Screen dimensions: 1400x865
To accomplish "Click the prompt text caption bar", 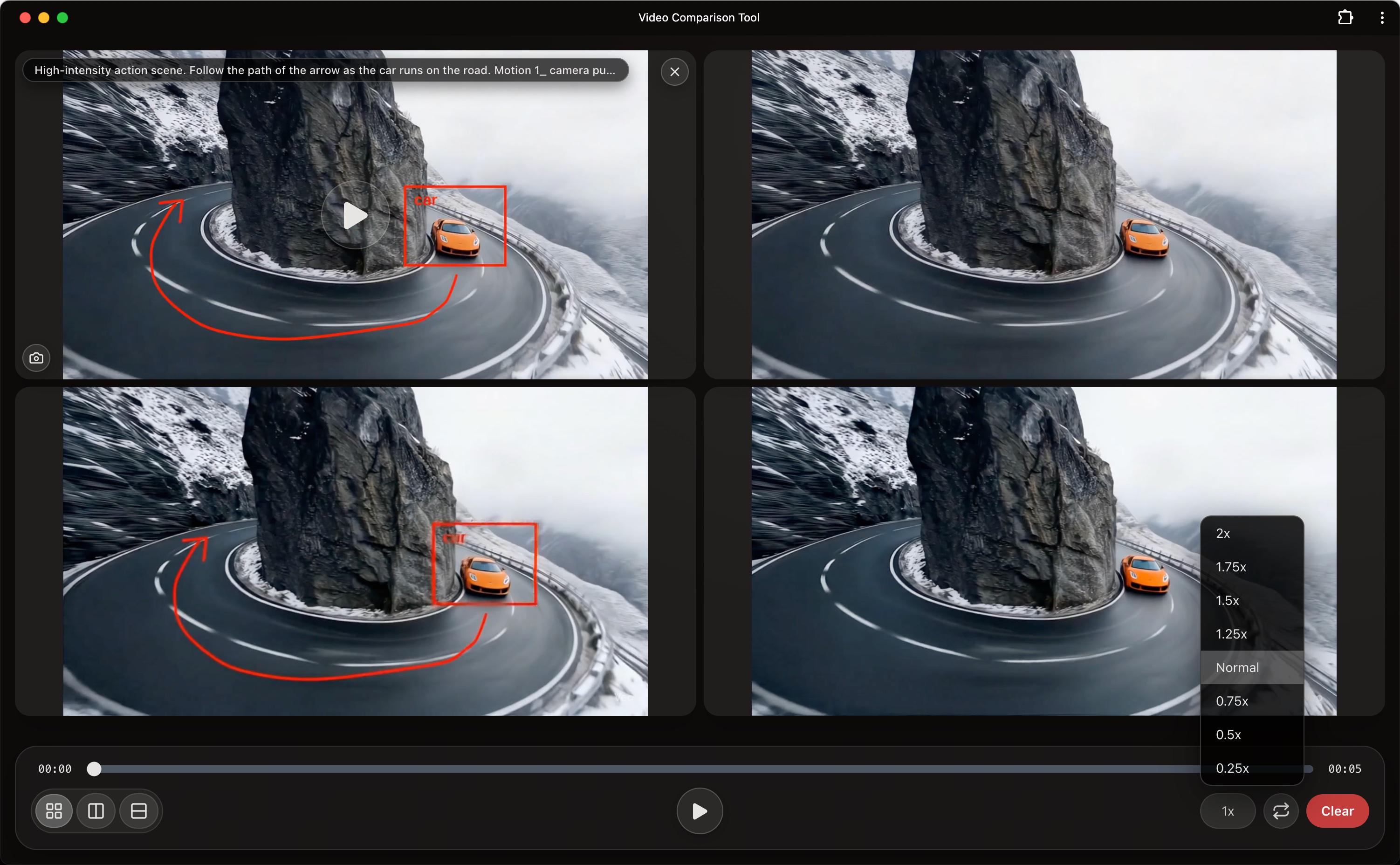I will pyautogui.click(x=325, y=70).
